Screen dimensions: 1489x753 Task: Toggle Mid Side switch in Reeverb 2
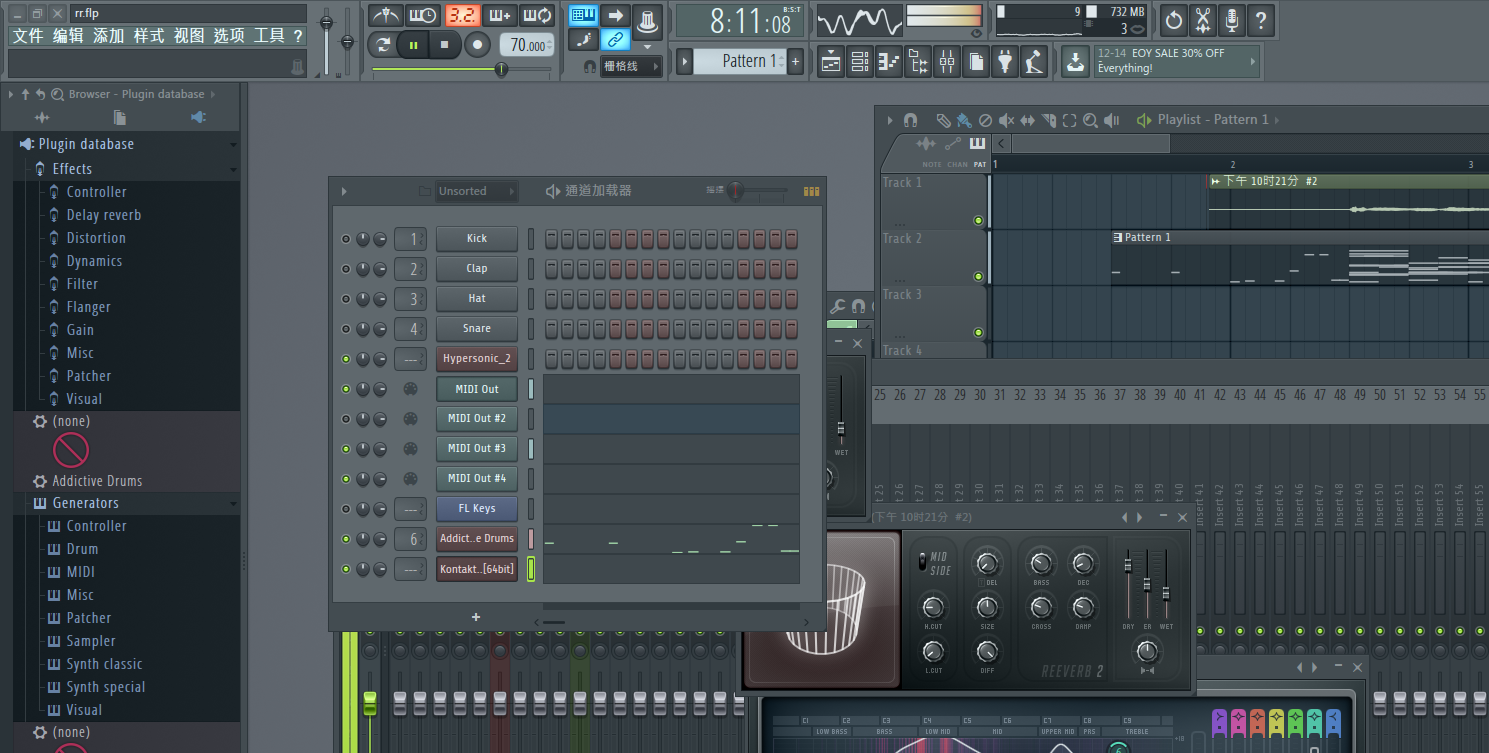pyautogui.click(x=922, y=563)
